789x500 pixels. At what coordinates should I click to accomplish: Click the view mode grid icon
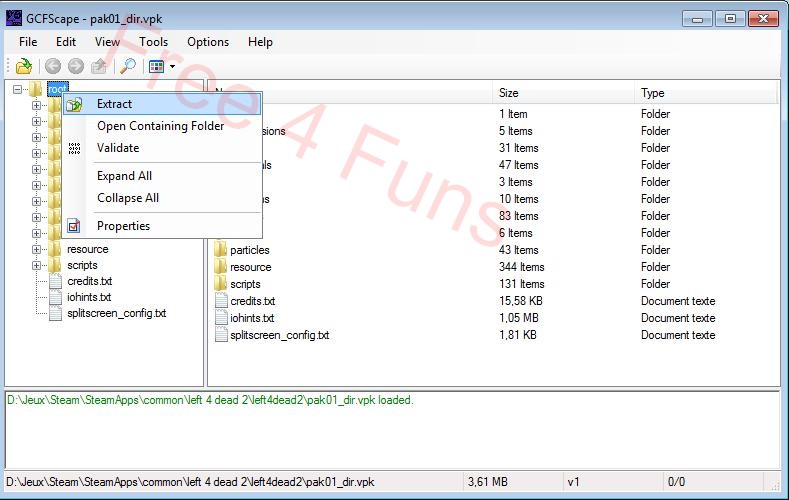click(156, 67)
